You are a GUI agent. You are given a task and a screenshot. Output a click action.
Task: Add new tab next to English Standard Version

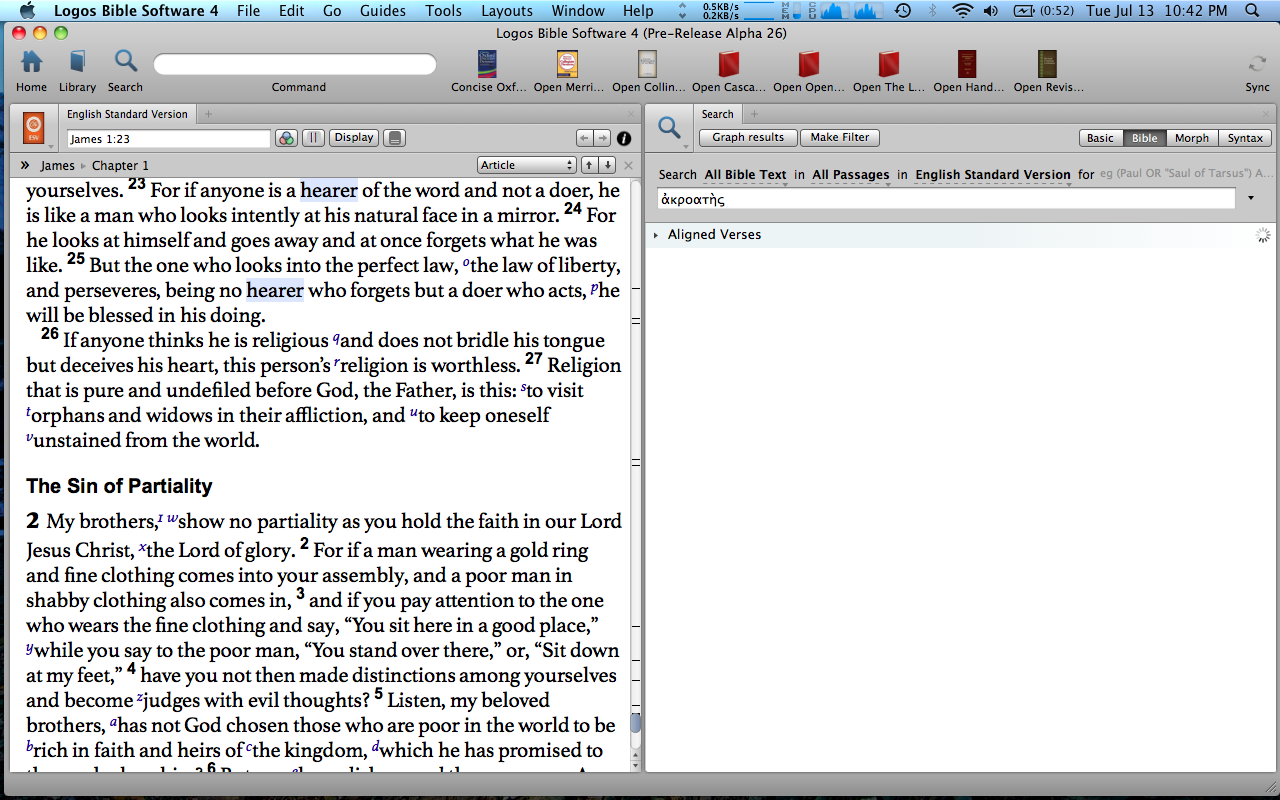click(x=208, y=114)
